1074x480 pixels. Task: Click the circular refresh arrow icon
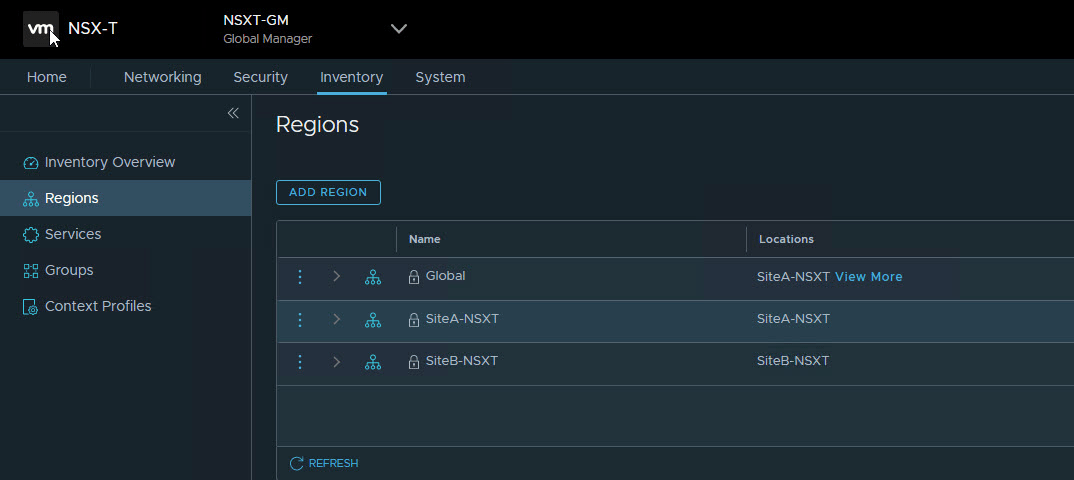297,464
